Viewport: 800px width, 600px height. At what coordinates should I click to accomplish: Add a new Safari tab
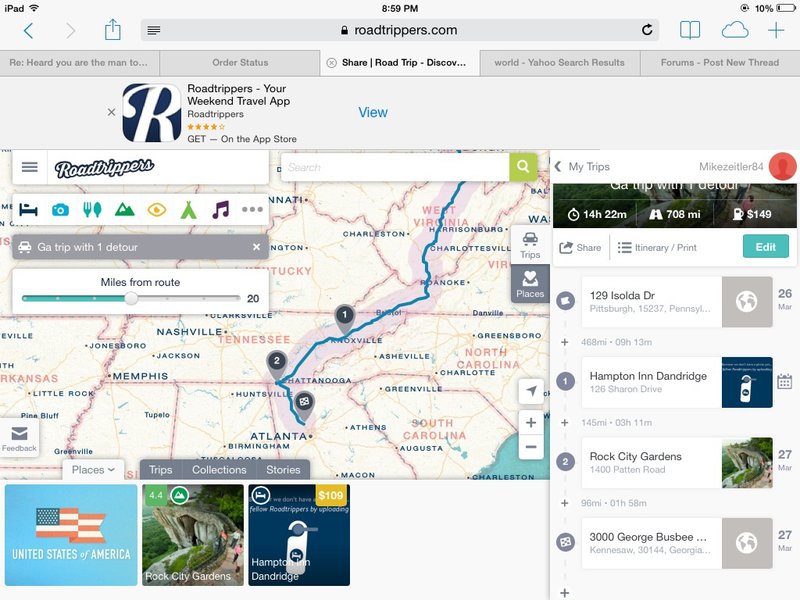tap(776, 31)
